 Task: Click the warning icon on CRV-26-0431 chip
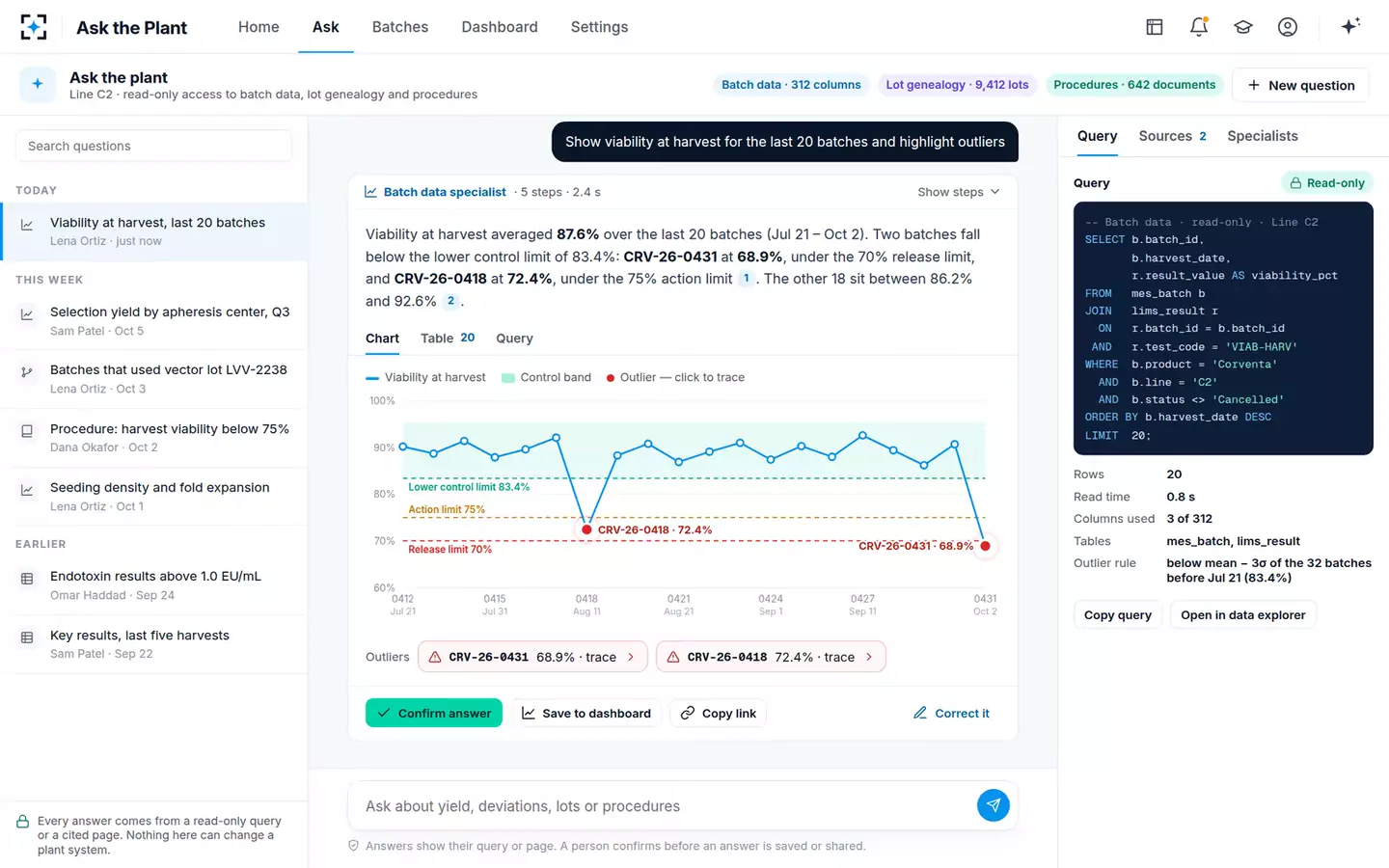(435, 657)
